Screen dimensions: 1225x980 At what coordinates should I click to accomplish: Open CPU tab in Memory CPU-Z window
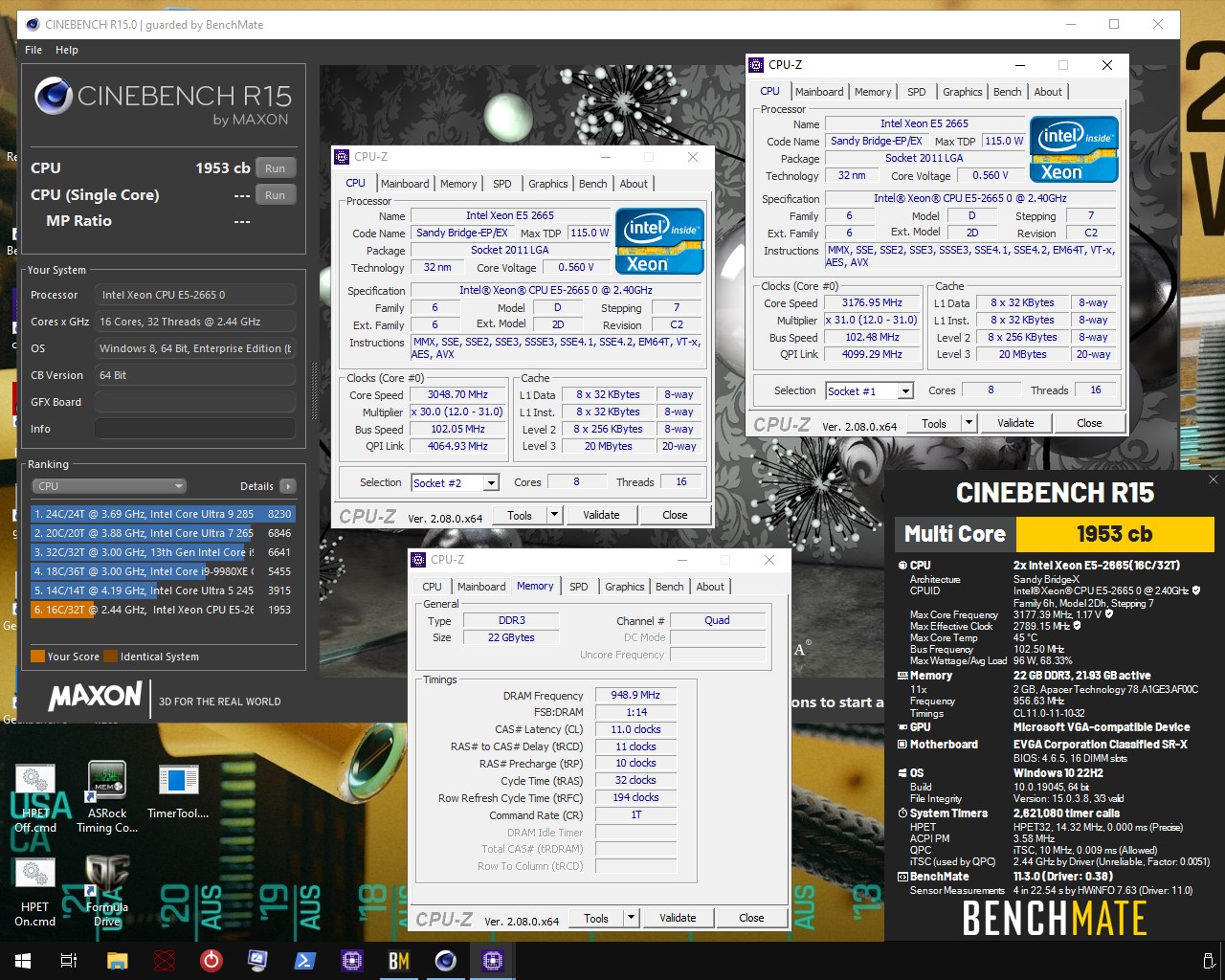pyautogui.click(x=433, y=587)
